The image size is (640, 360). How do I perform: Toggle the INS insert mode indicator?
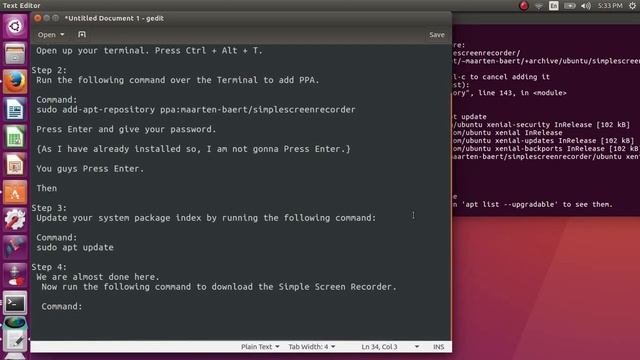(x=438, y=347)
